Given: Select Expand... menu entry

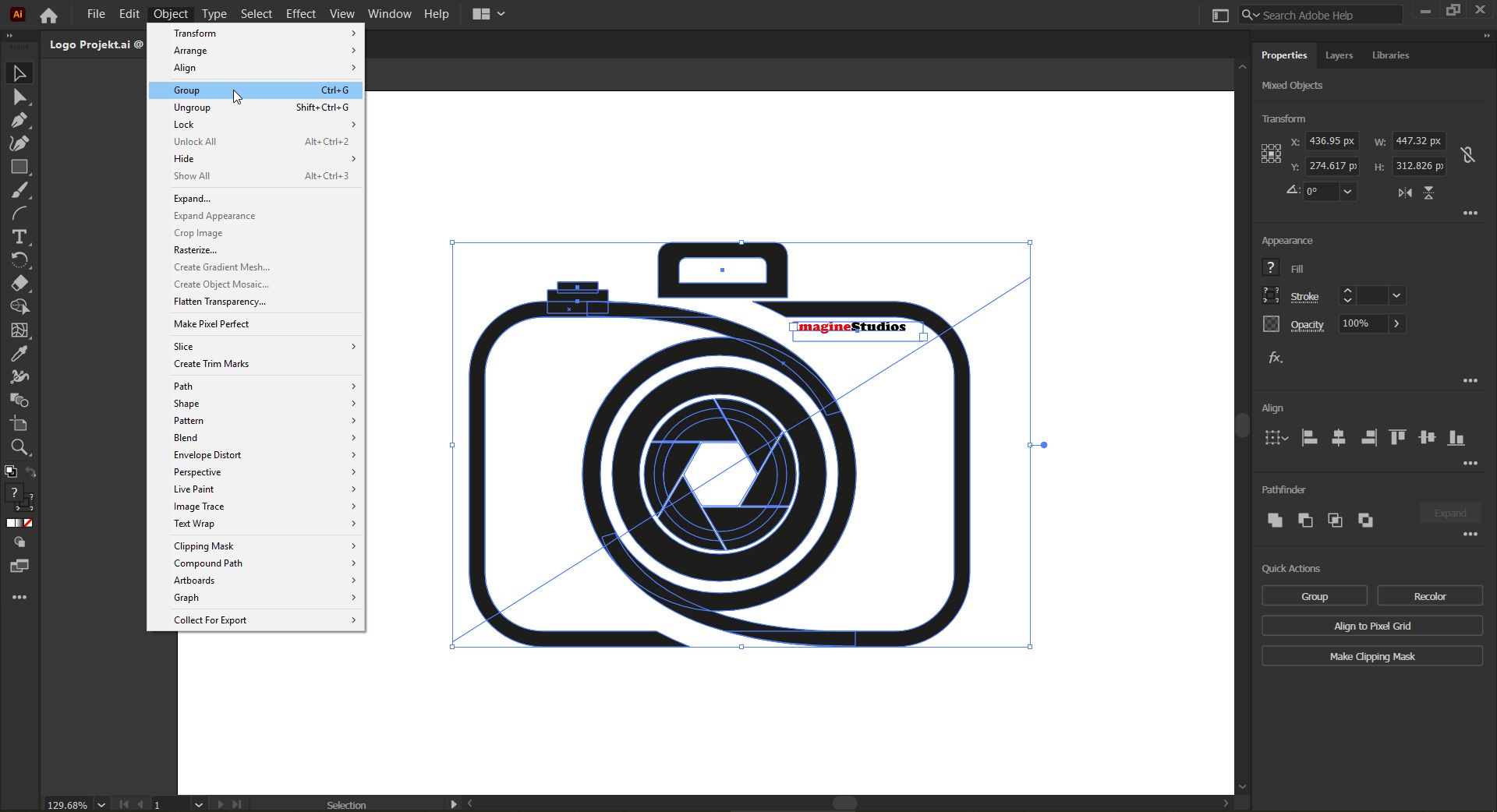Looking at the screenshot, I should (256, 199).
